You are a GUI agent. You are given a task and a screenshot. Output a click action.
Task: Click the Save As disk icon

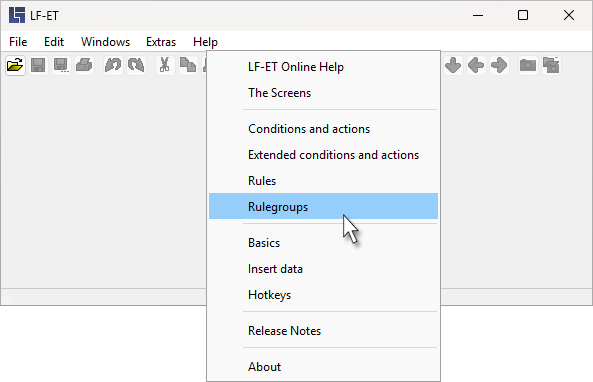pos(61,65)
